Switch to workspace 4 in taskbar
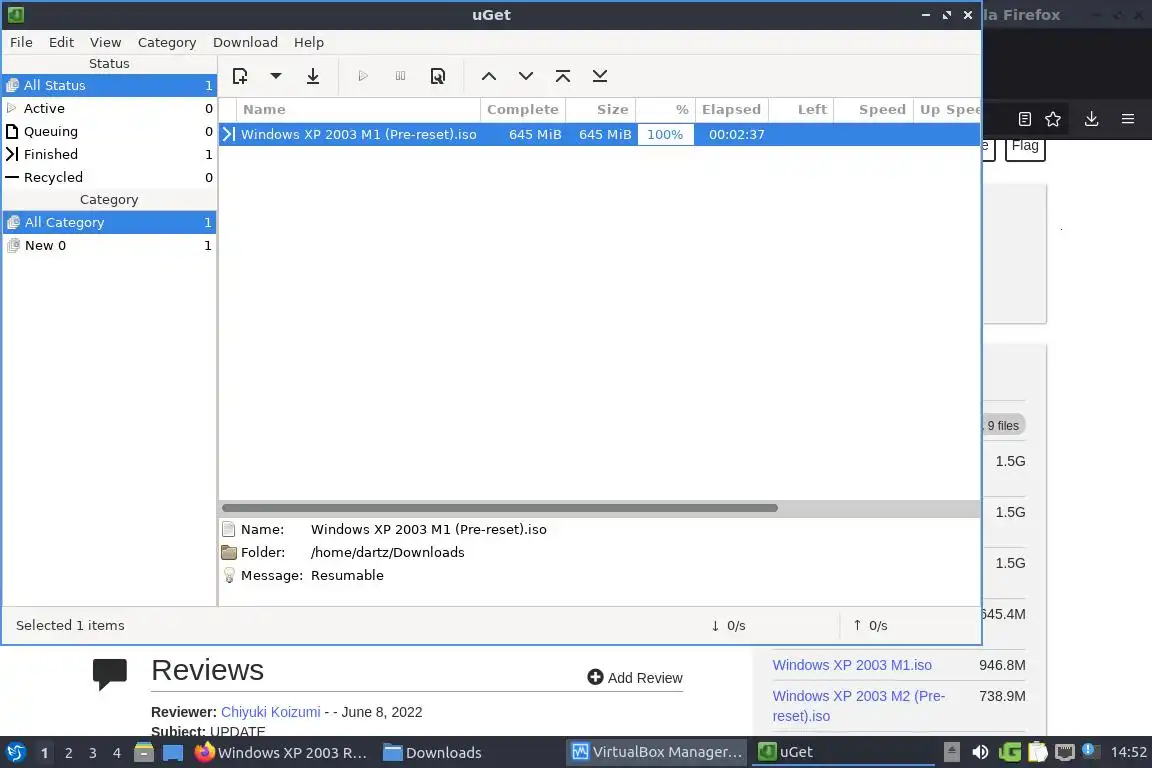1152x768 pixels. 117,753
